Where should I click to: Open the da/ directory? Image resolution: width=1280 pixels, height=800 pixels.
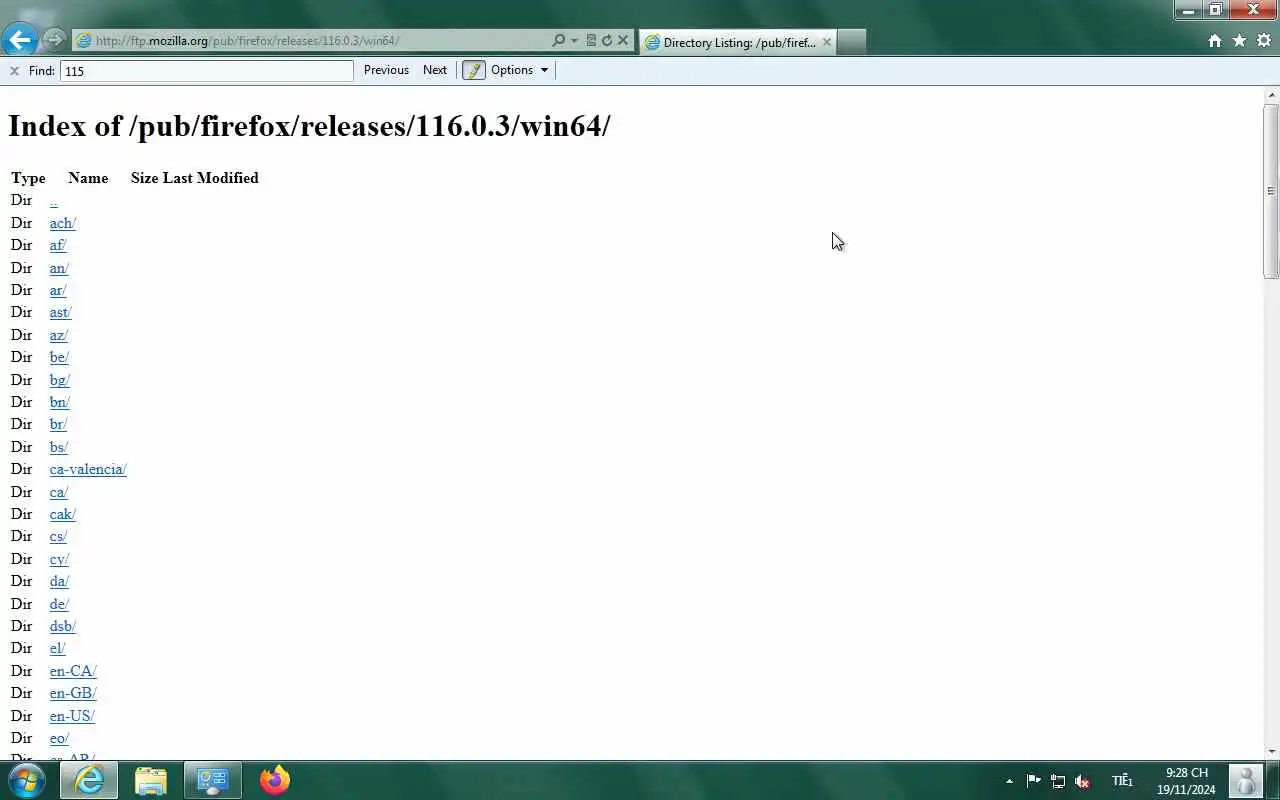[x=59, y=581]
